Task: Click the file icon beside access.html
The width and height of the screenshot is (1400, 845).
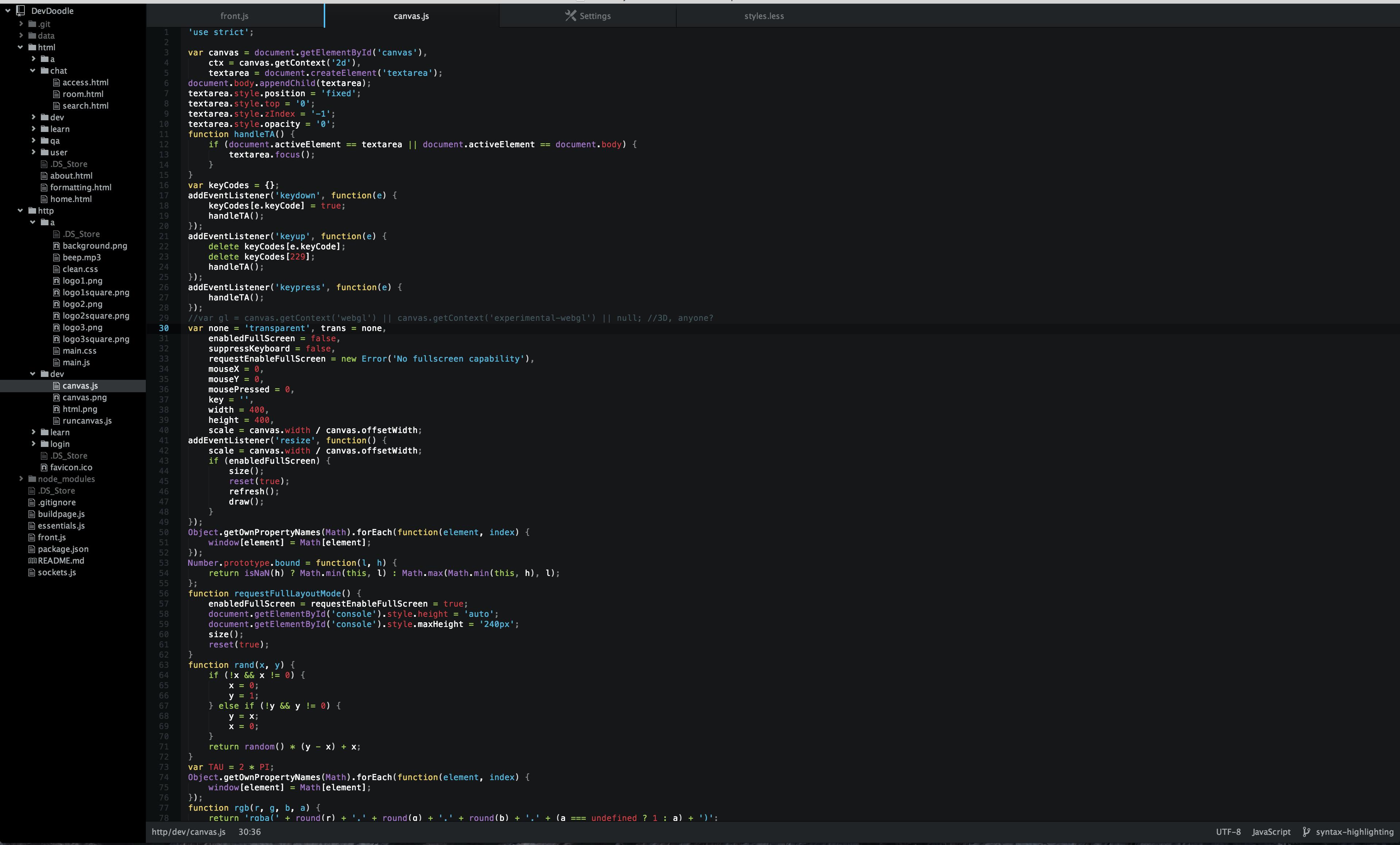Action: 56,82
